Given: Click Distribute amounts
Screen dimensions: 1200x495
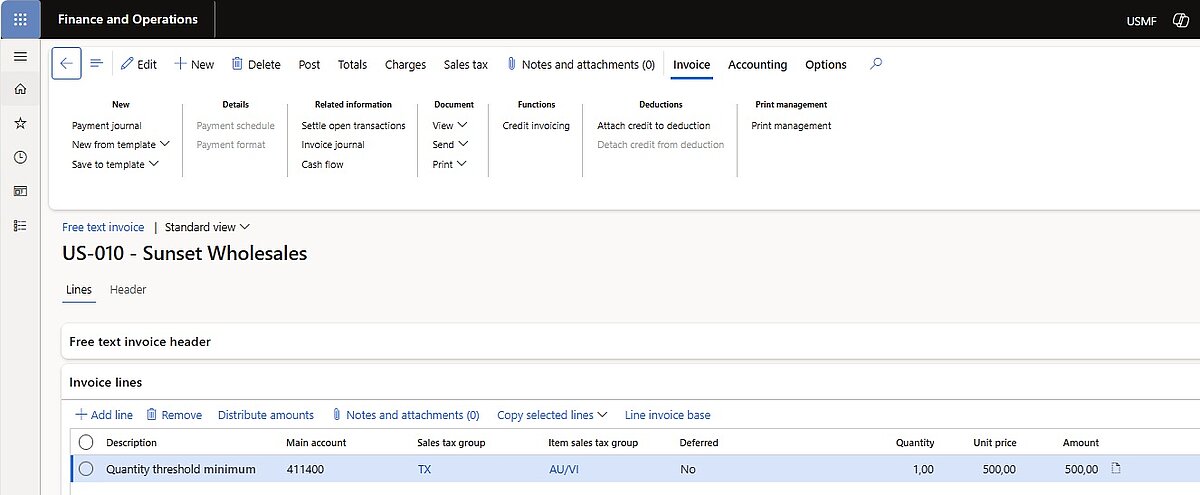Looking at the screenshot, I should (x=266, y=415).
